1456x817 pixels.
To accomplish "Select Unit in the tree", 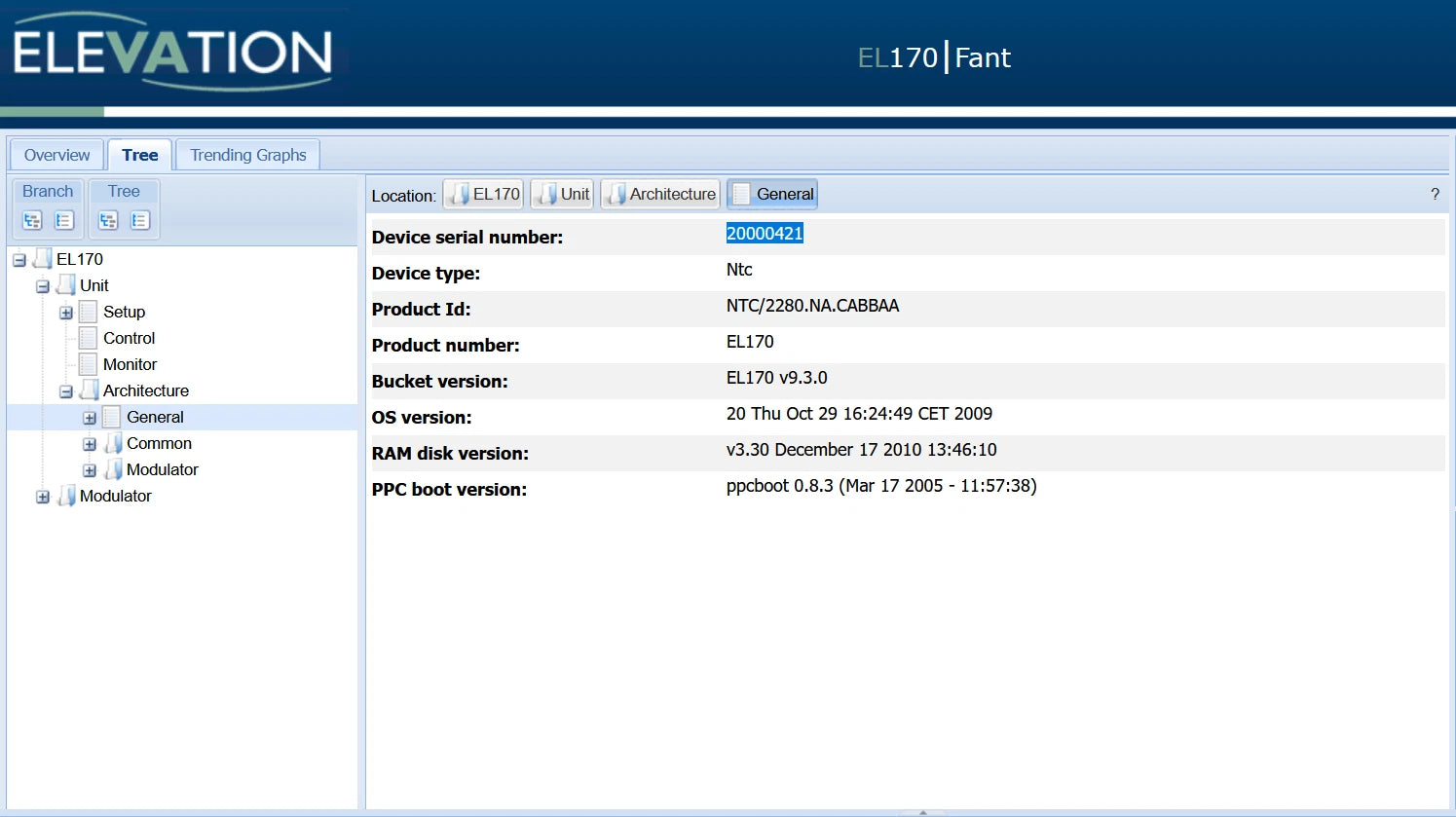I will pyautogui.click(x=94, y=285).
